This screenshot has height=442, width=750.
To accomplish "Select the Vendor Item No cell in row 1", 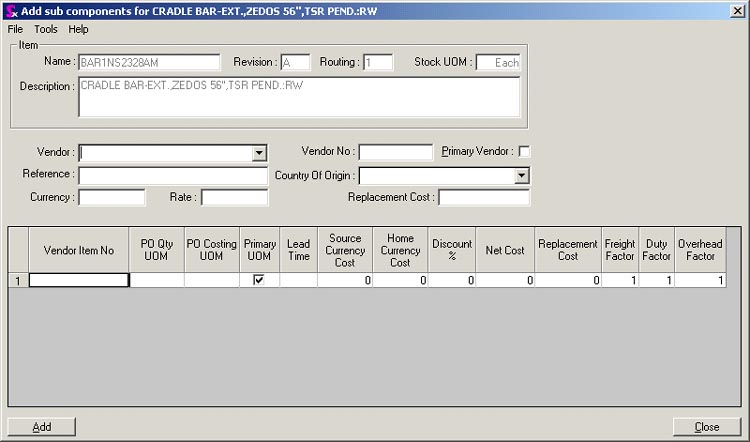I will tap(79, 280).
